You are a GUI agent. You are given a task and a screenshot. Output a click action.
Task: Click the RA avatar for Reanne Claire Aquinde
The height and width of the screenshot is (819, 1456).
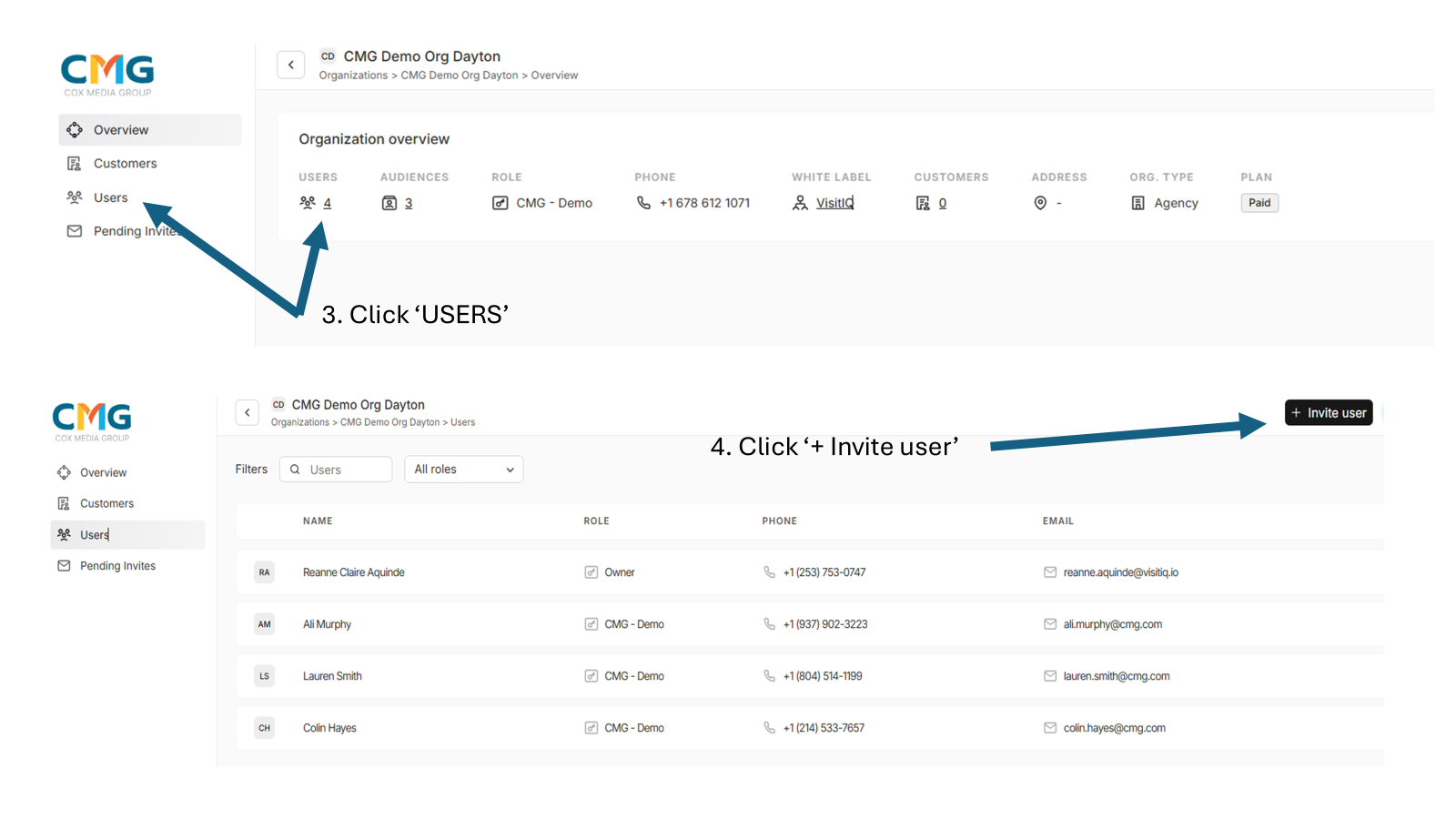[x=265, y=572]
